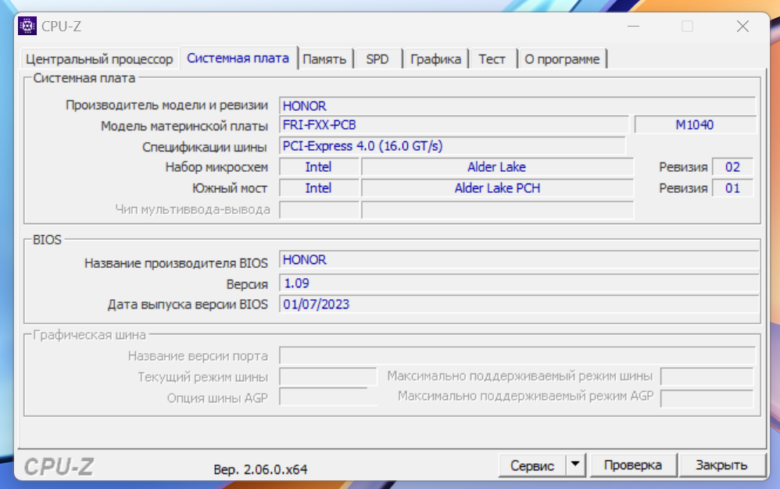Image resolution: width=780 pixels, height=489 pixels.
Task: Click the BIOS version 1.09 value
Action: pos(519,284)
